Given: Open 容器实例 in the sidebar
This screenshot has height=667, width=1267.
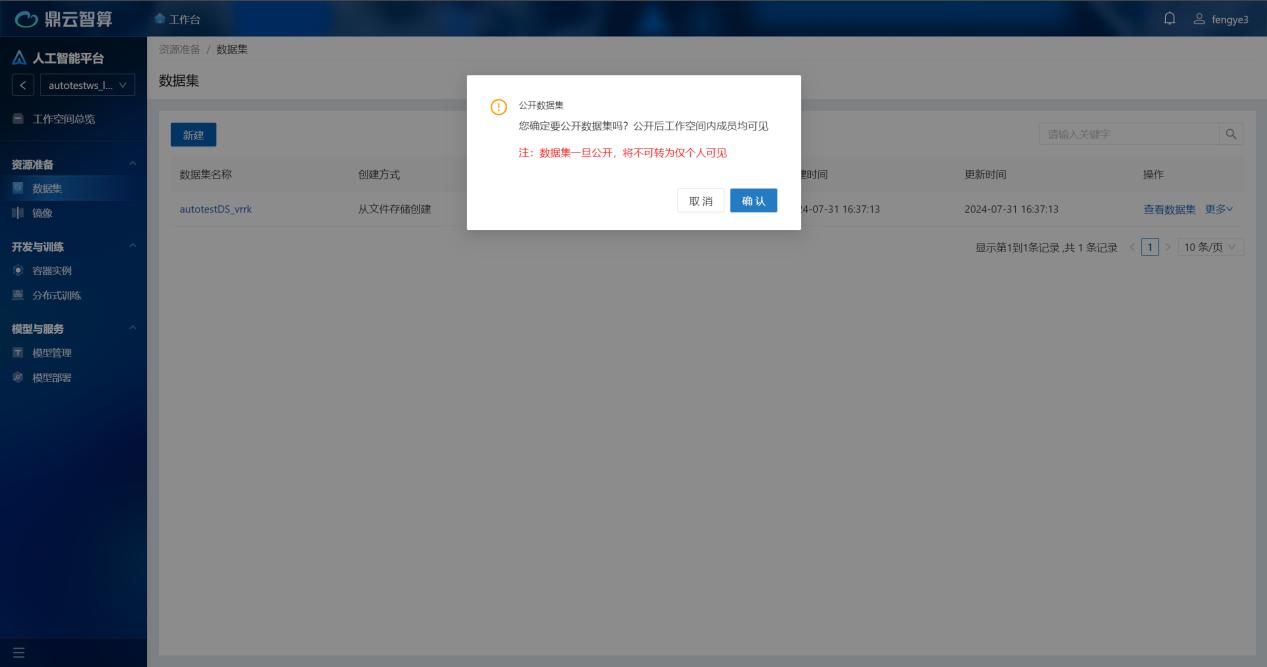Looking at the screenshot, I should 52,271.
